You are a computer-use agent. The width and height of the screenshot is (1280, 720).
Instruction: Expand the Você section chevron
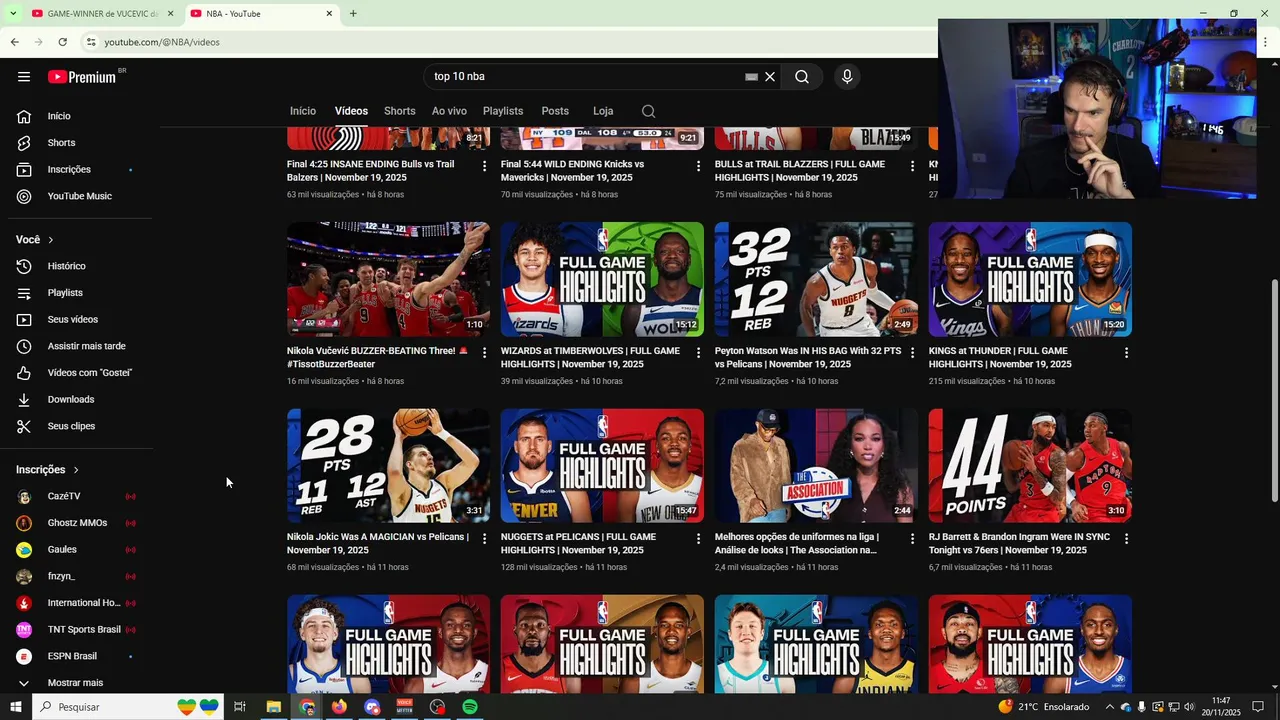(x=50, y=240)
